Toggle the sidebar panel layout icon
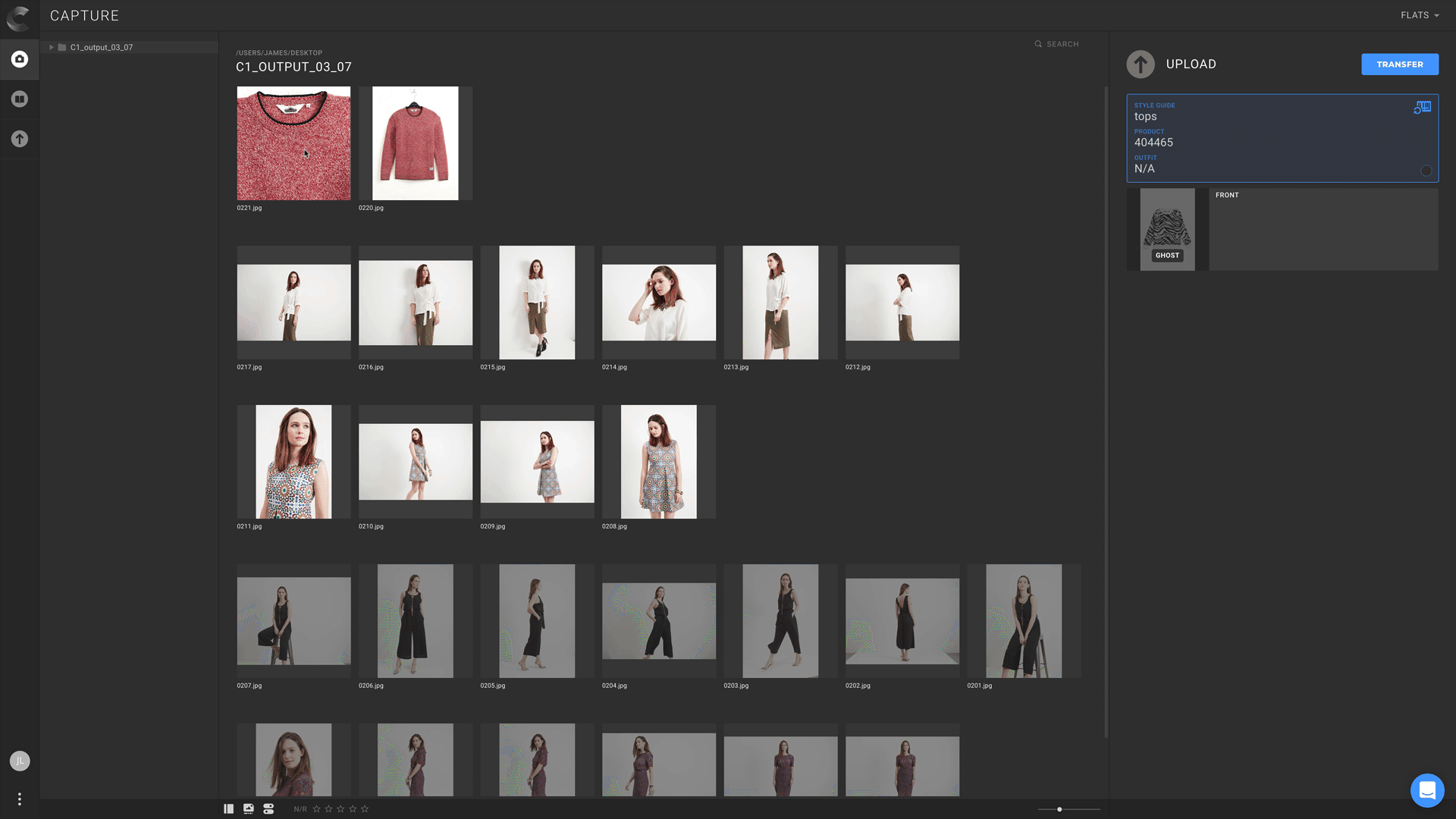 point(228,809)
